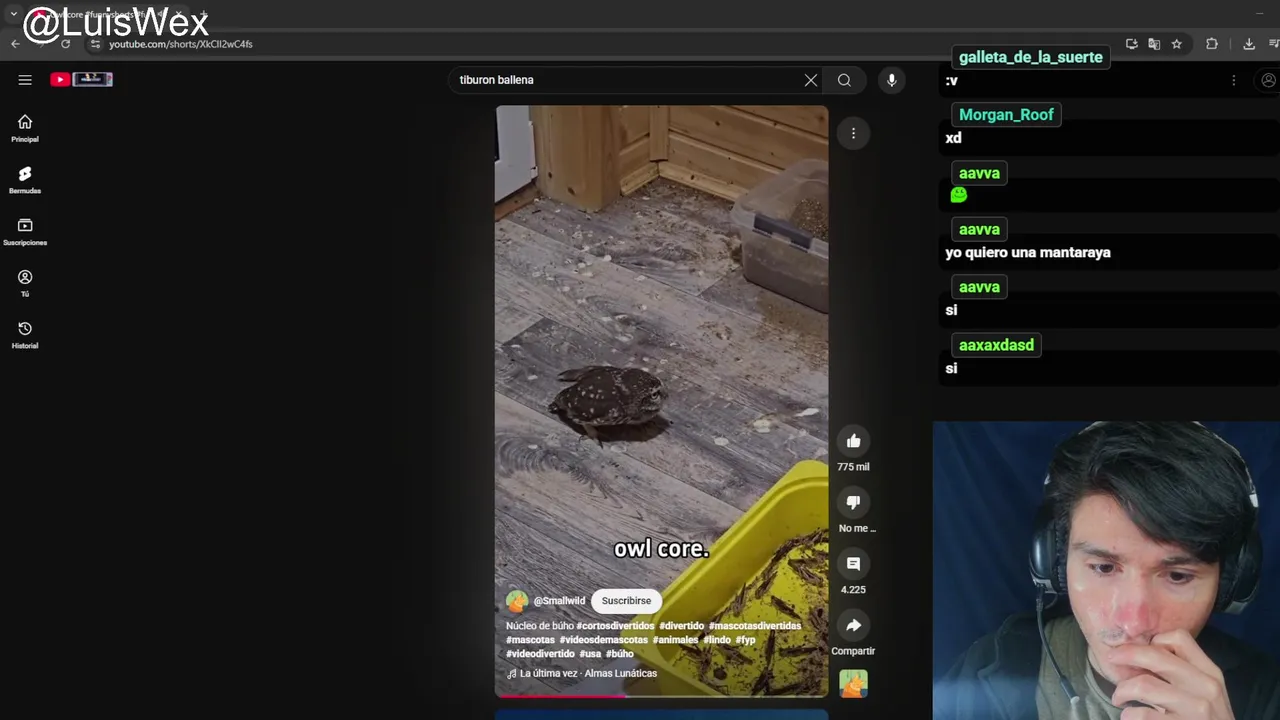
Task: Open the #fyp hashtag
Action: coord(746,640)
